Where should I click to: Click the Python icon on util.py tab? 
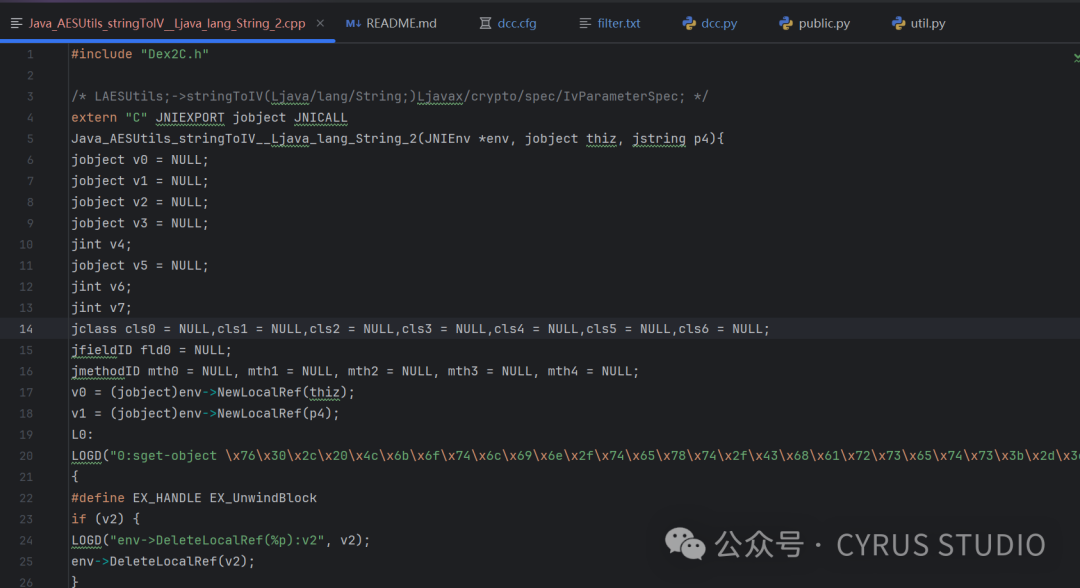[x=898, y=23]
